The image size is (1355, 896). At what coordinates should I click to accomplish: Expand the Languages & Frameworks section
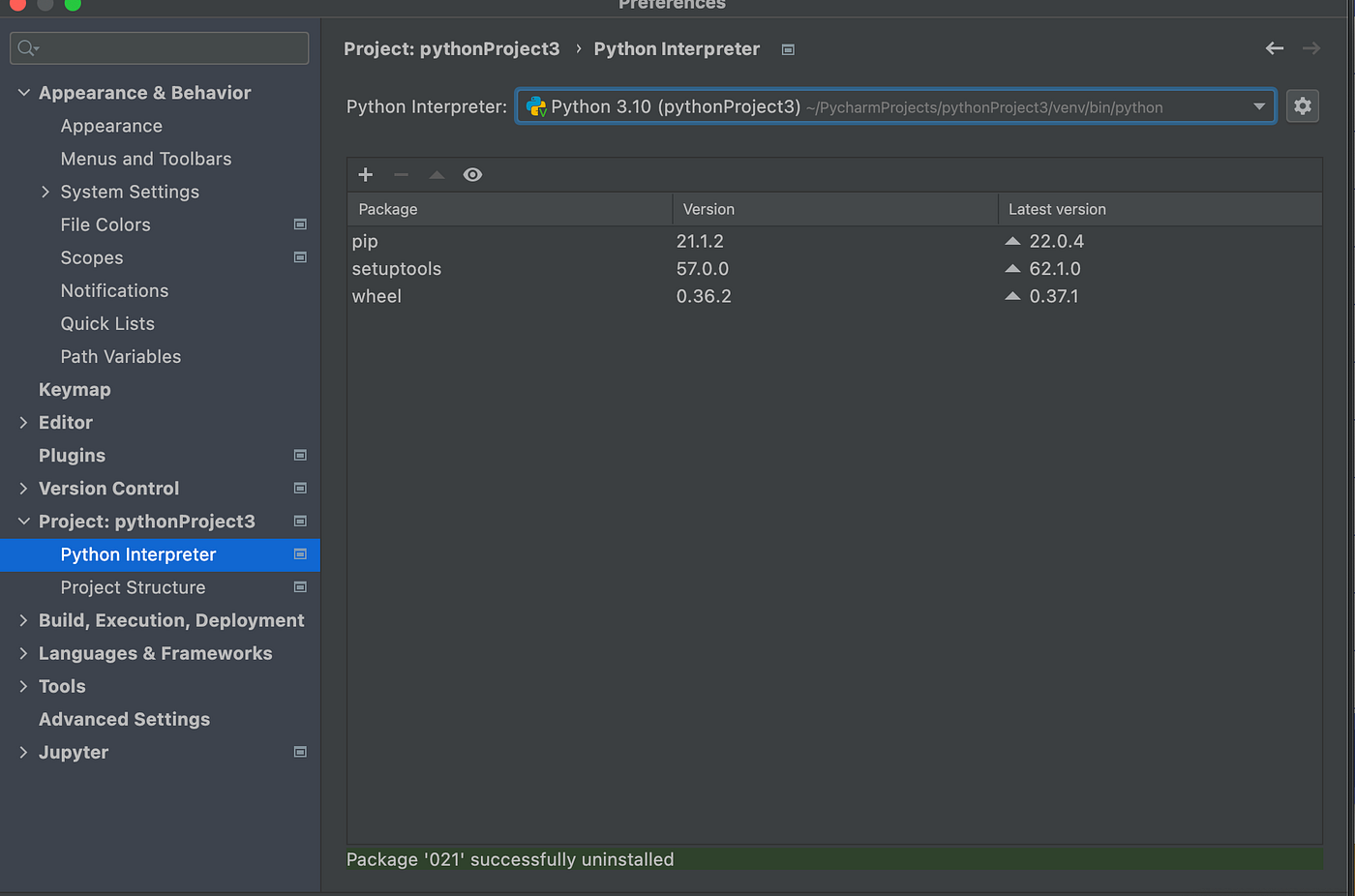click(x=24, y=653)
